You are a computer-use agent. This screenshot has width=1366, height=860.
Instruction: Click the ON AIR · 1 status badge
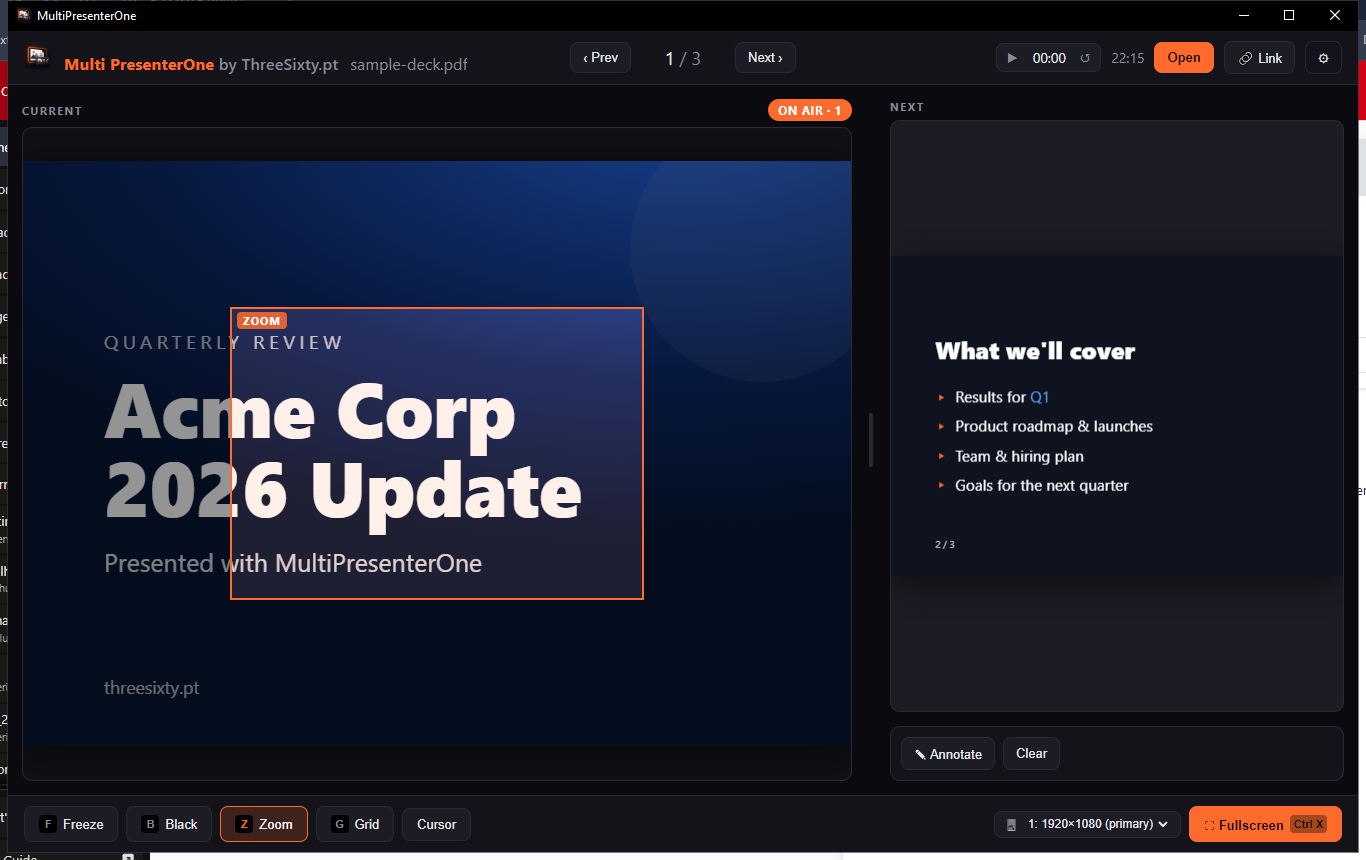click(810, 110)
